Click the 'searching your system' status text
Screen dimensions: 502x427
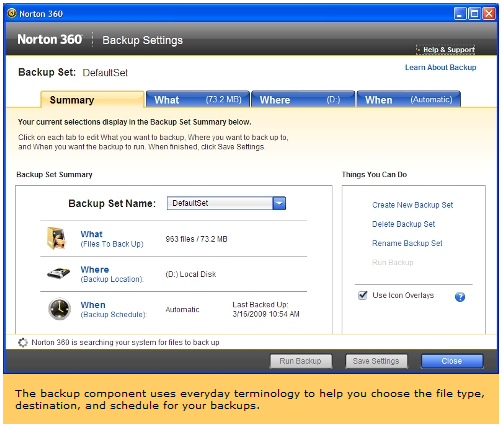click(125, 342)
